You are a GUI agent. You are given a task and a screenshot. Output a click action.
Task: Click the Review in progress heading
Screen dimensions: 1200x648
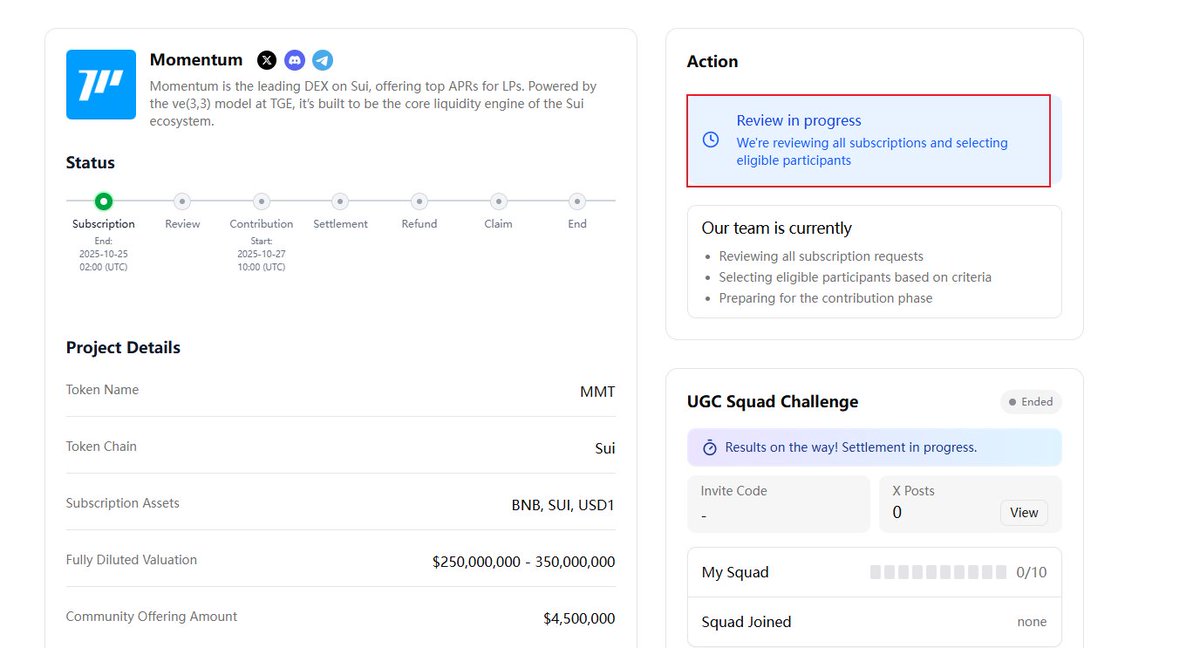point(799,120)
